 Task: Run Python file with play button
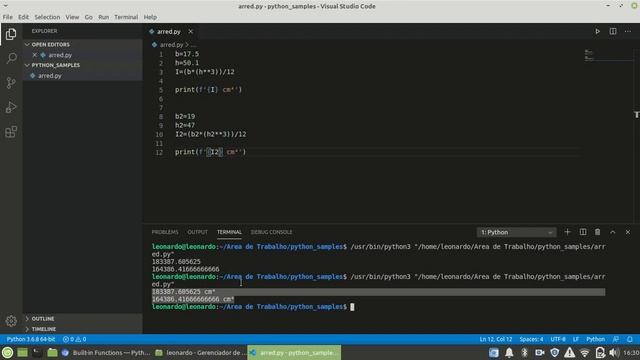tap(597, 31)
